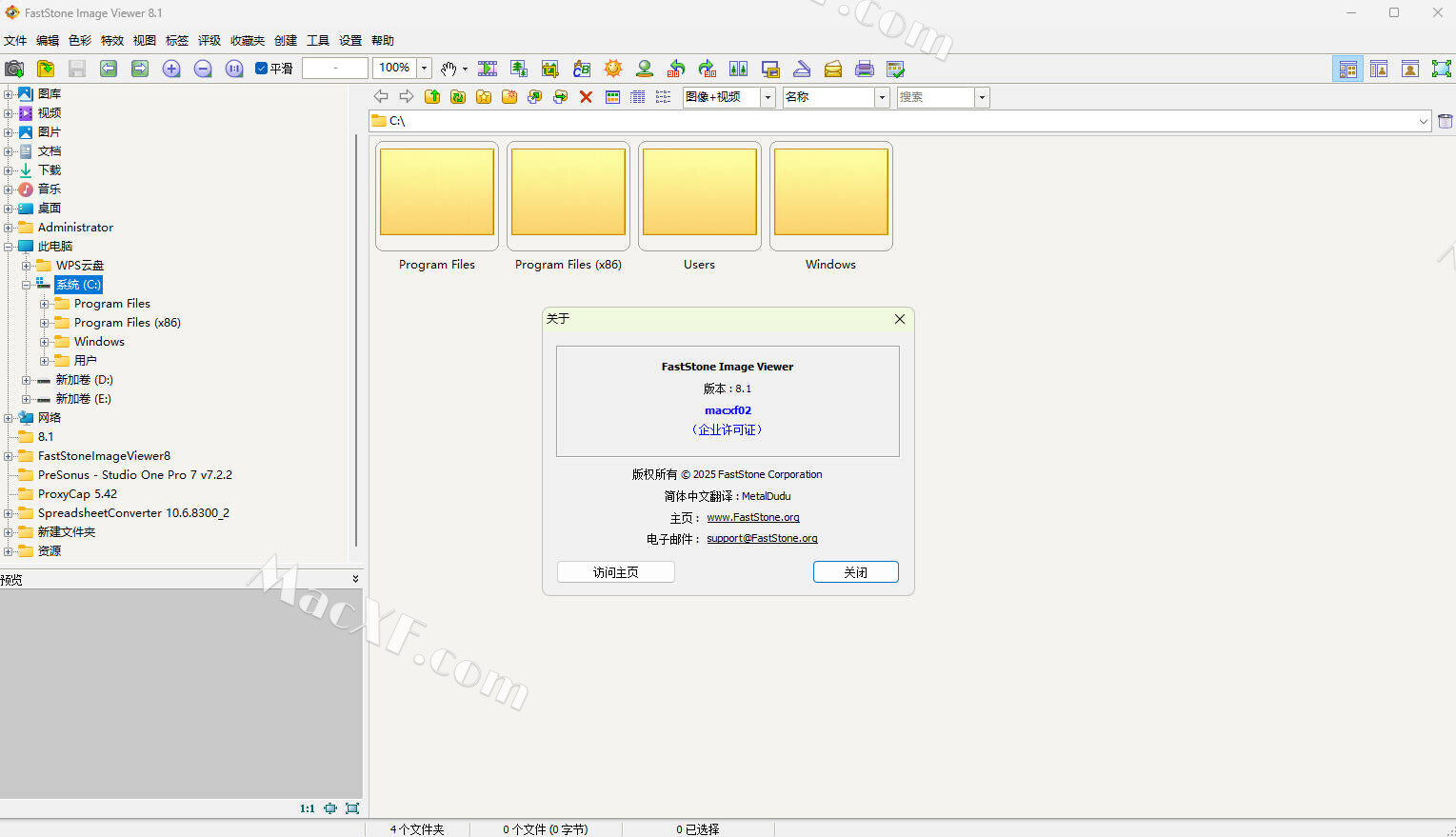Open the www.FastStone.org link
This screenshot has height=837, width=1456.
(753, 517)
